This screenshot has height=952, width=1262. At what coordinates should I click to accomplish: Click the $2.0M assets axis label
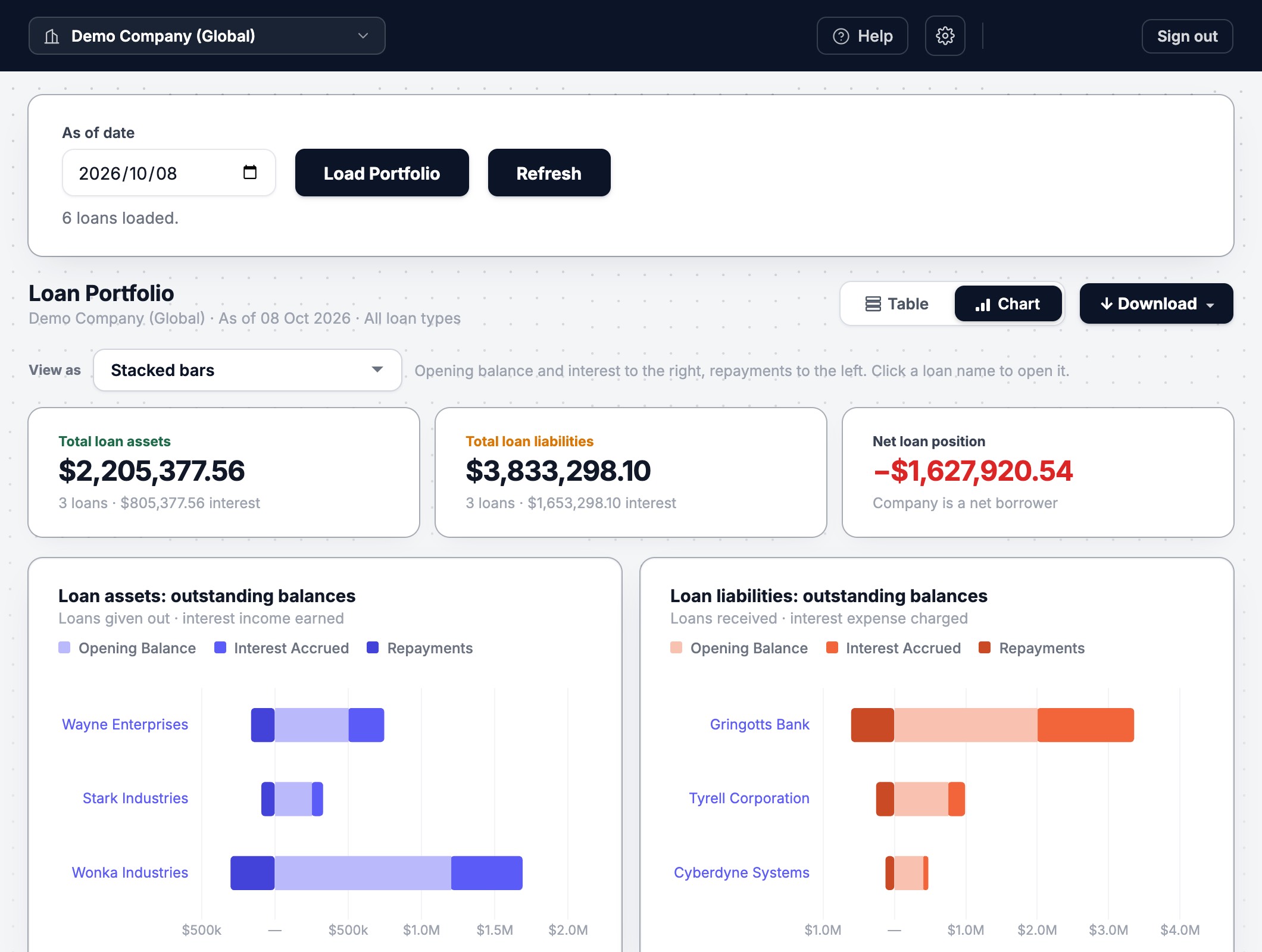568,930
